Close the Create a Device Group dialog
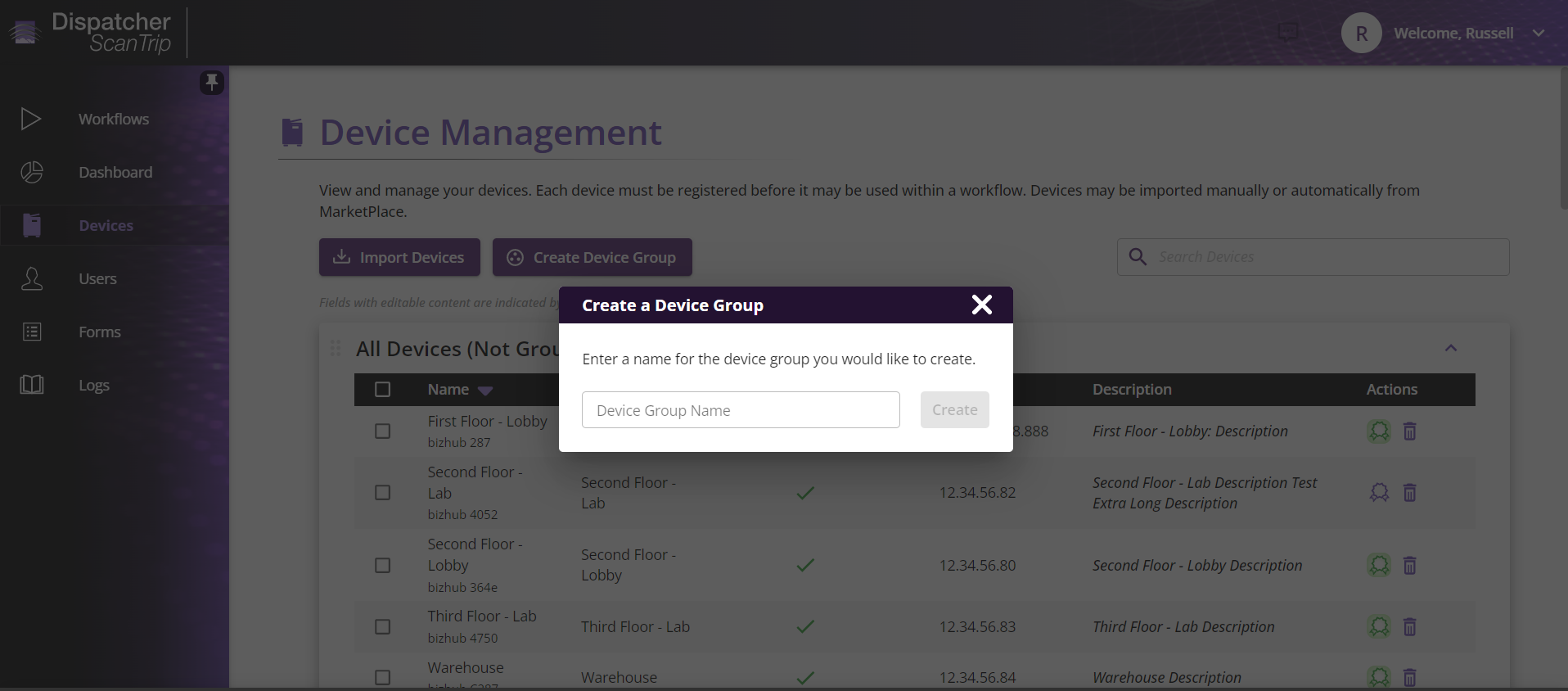 coord(982,305)
